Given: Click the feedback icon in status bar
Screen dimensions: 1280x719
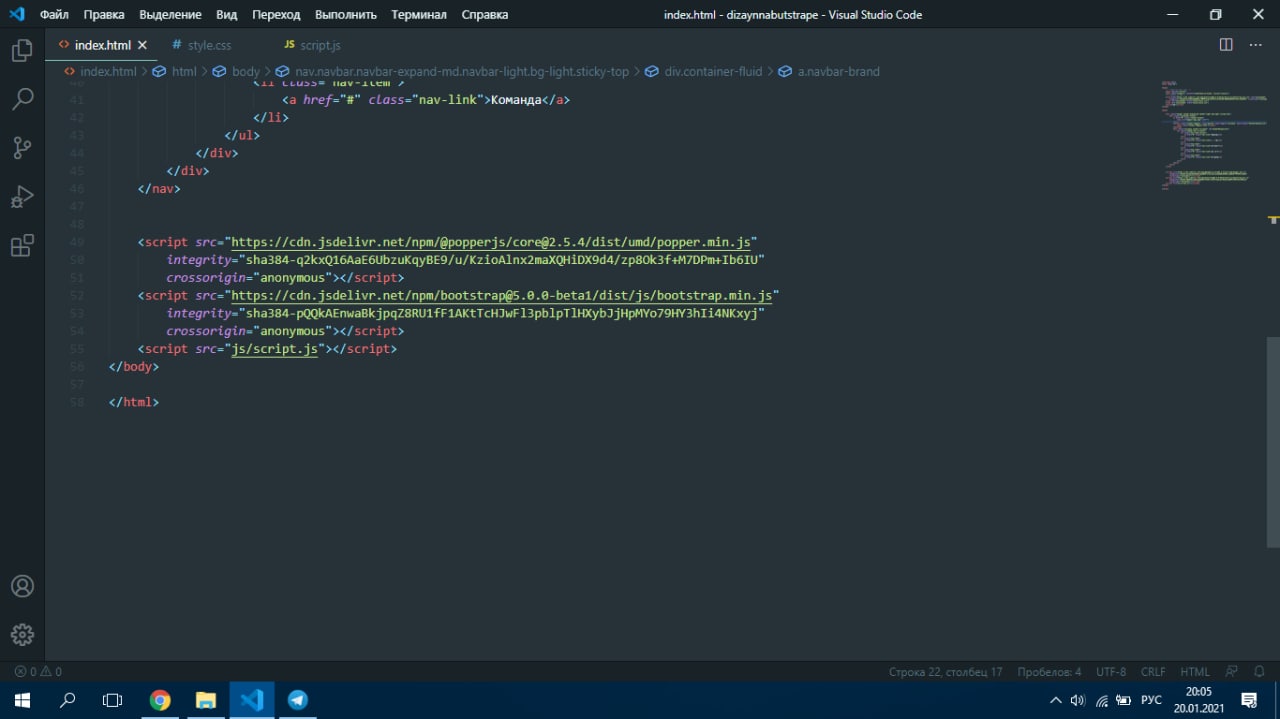Looking at the screenshot, I should coord(1232,672).
